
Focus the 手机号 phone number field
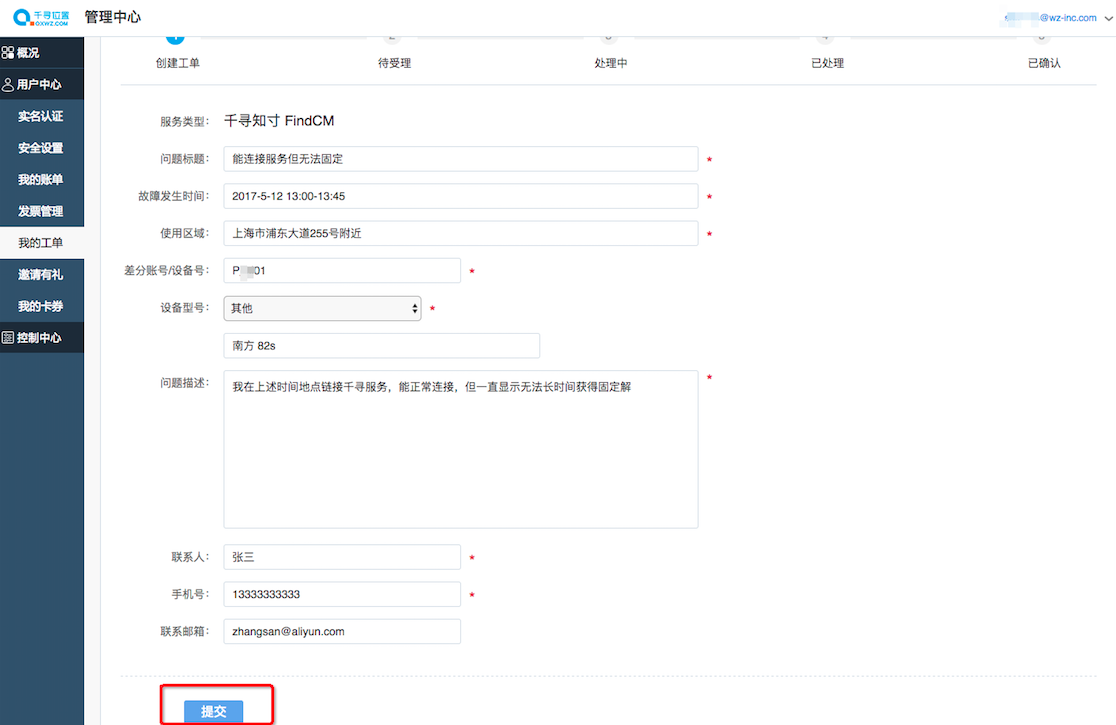[342, 594]
